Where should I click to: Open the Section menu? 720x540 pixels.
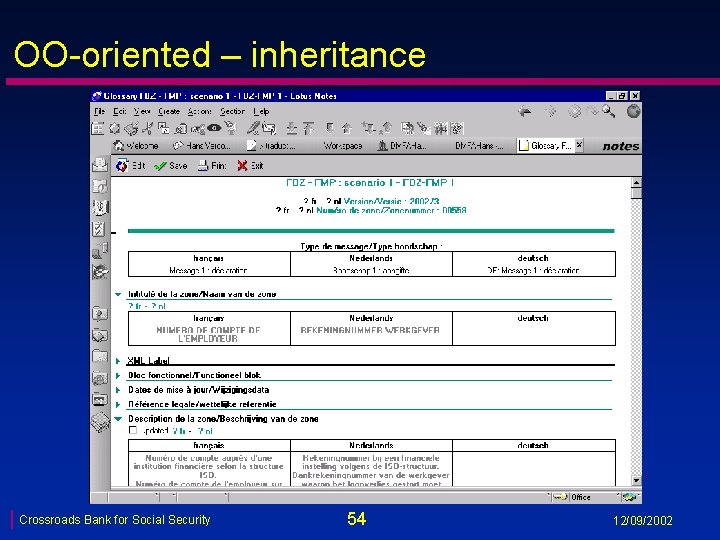tap(232, 111)
